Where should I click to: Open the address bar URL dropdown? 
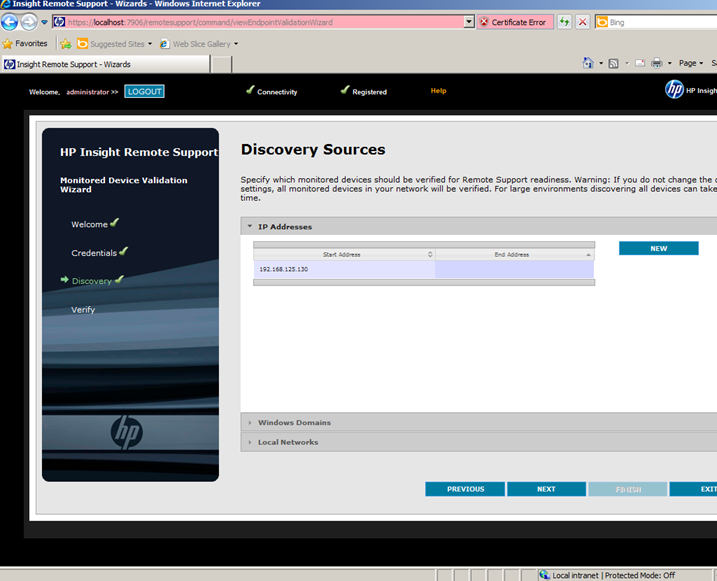469,22
